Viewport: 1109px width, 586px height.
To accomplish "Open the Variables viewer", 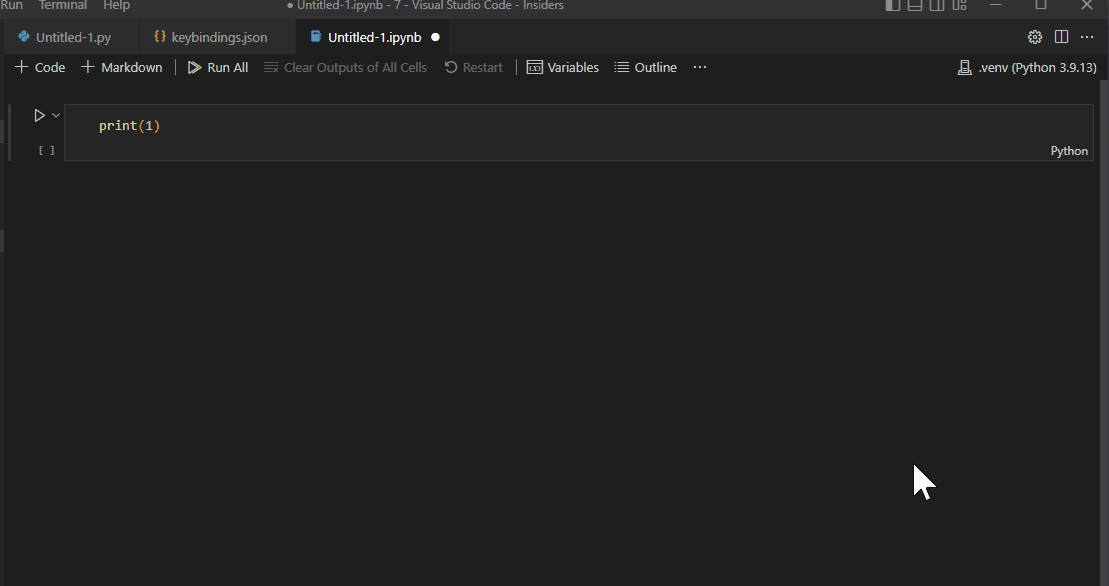I will pos(562,67).
